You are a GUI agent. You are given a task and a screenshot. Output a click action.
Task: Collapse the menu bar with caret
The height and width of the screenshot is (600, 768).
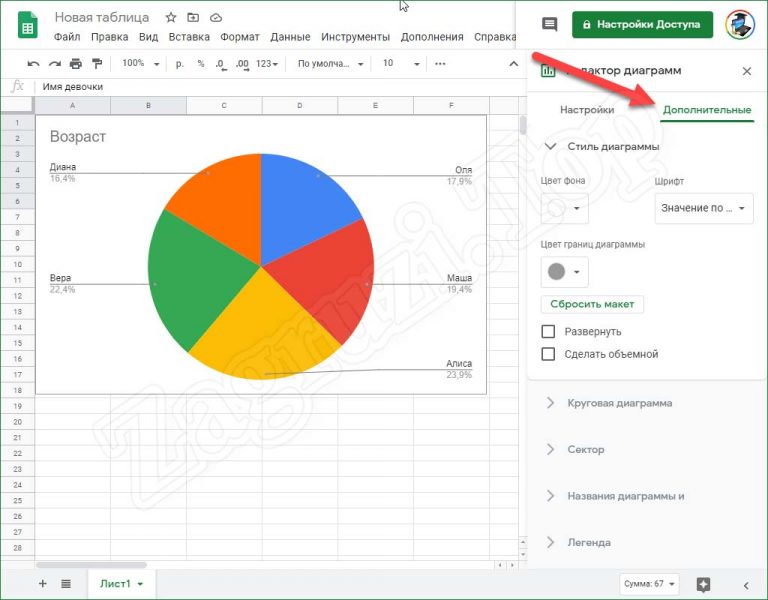[x=513, y=64]
